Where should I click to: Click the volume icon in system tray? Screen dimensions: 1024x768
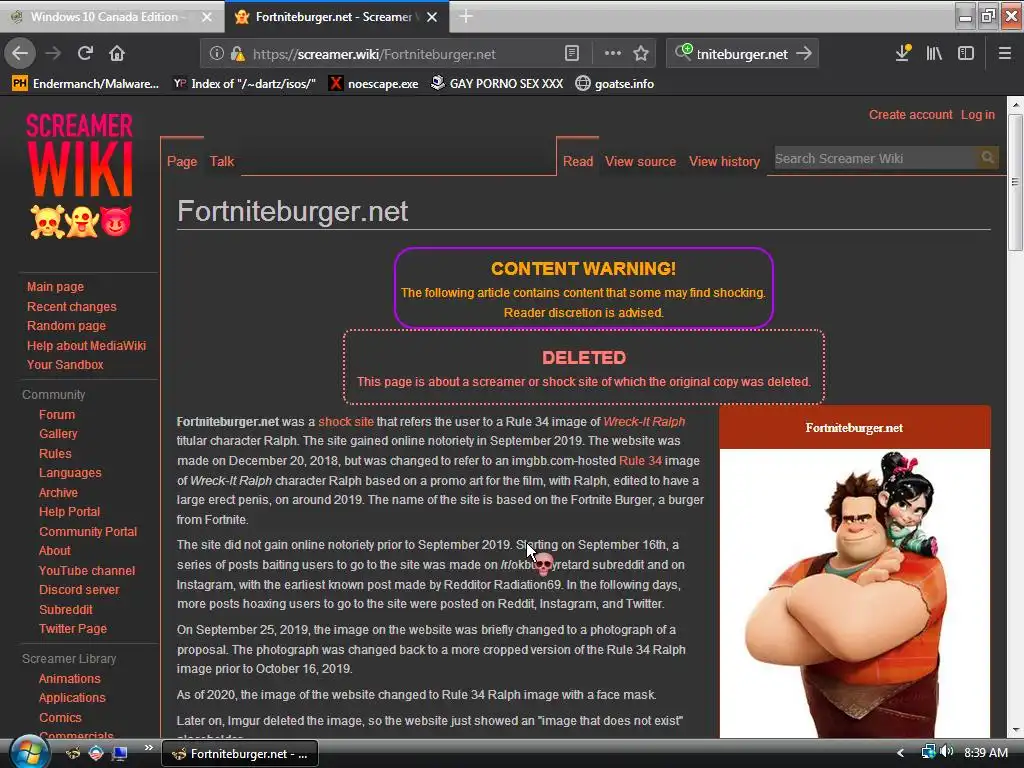[x=947, y=752]
